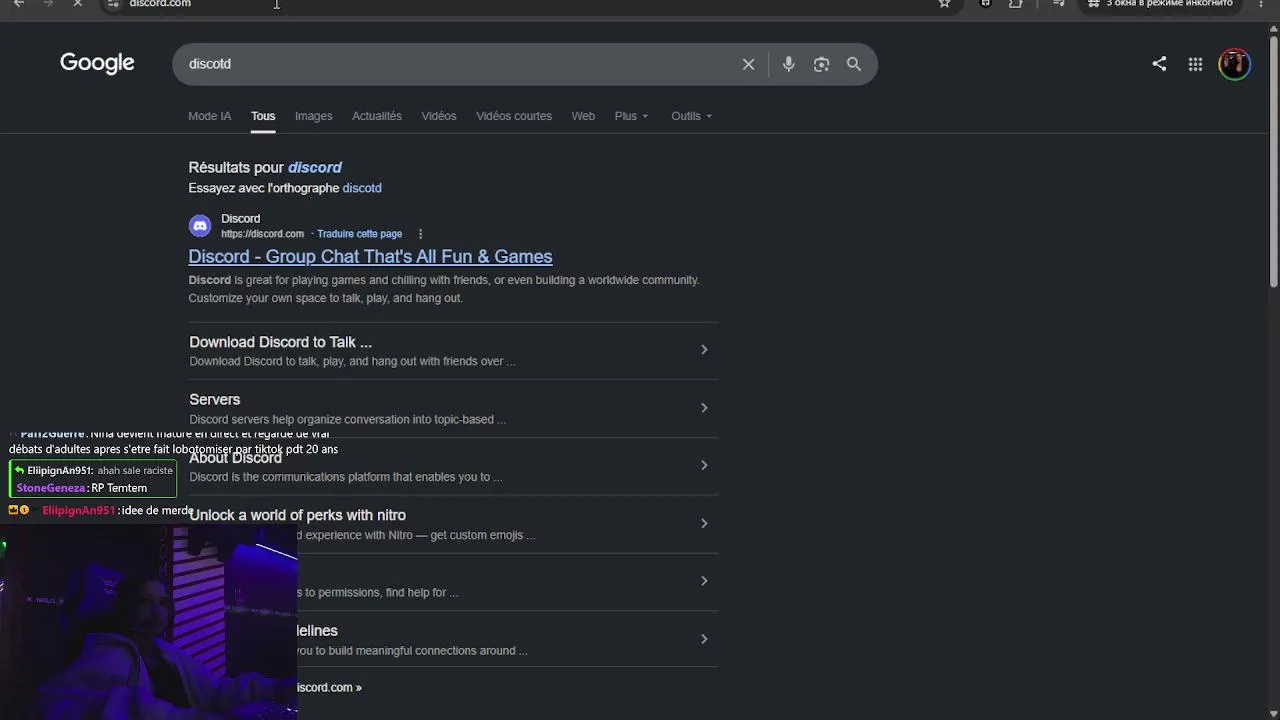
Task: Open the Outils dropdown
Action: pos(691,116)
